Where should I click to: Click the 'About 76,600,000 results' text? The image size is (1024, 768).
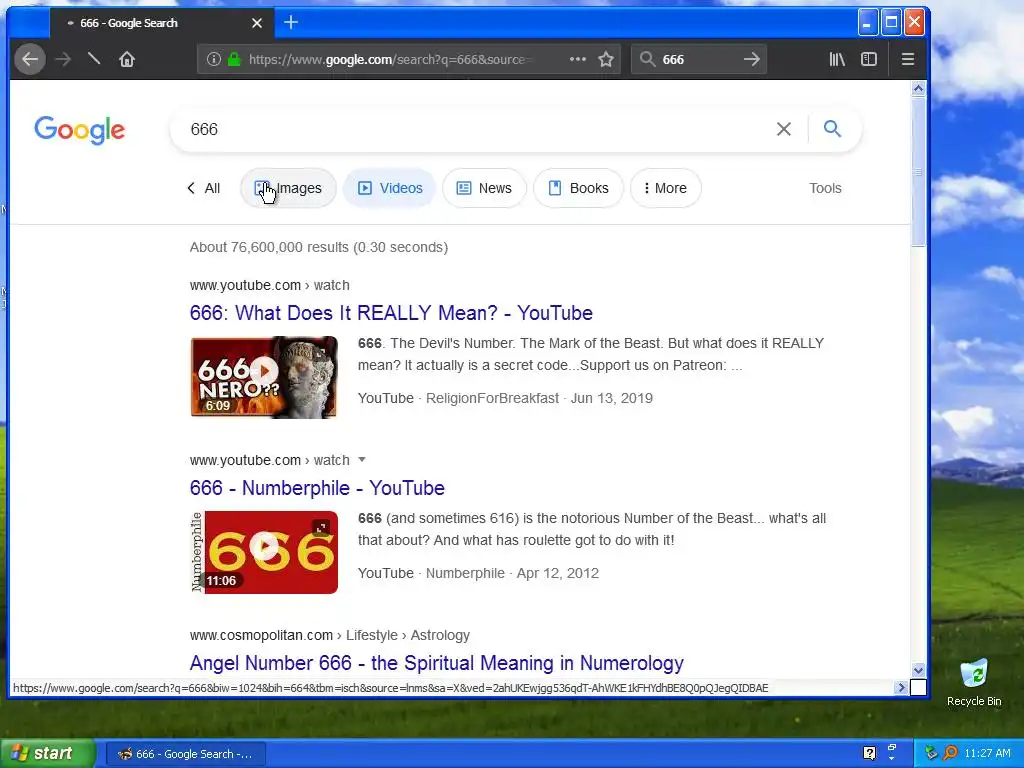(319, 248)
